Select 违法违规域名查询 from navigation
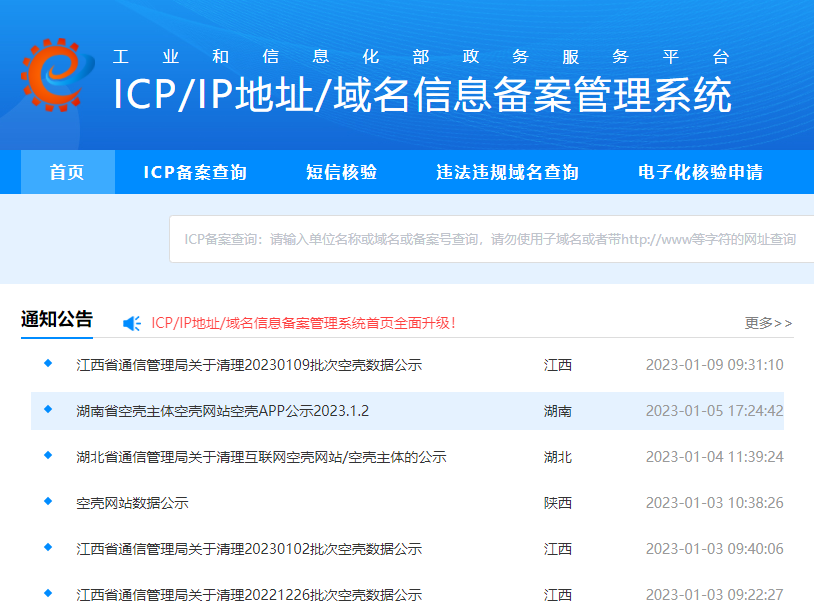 (x=507, y=172)
